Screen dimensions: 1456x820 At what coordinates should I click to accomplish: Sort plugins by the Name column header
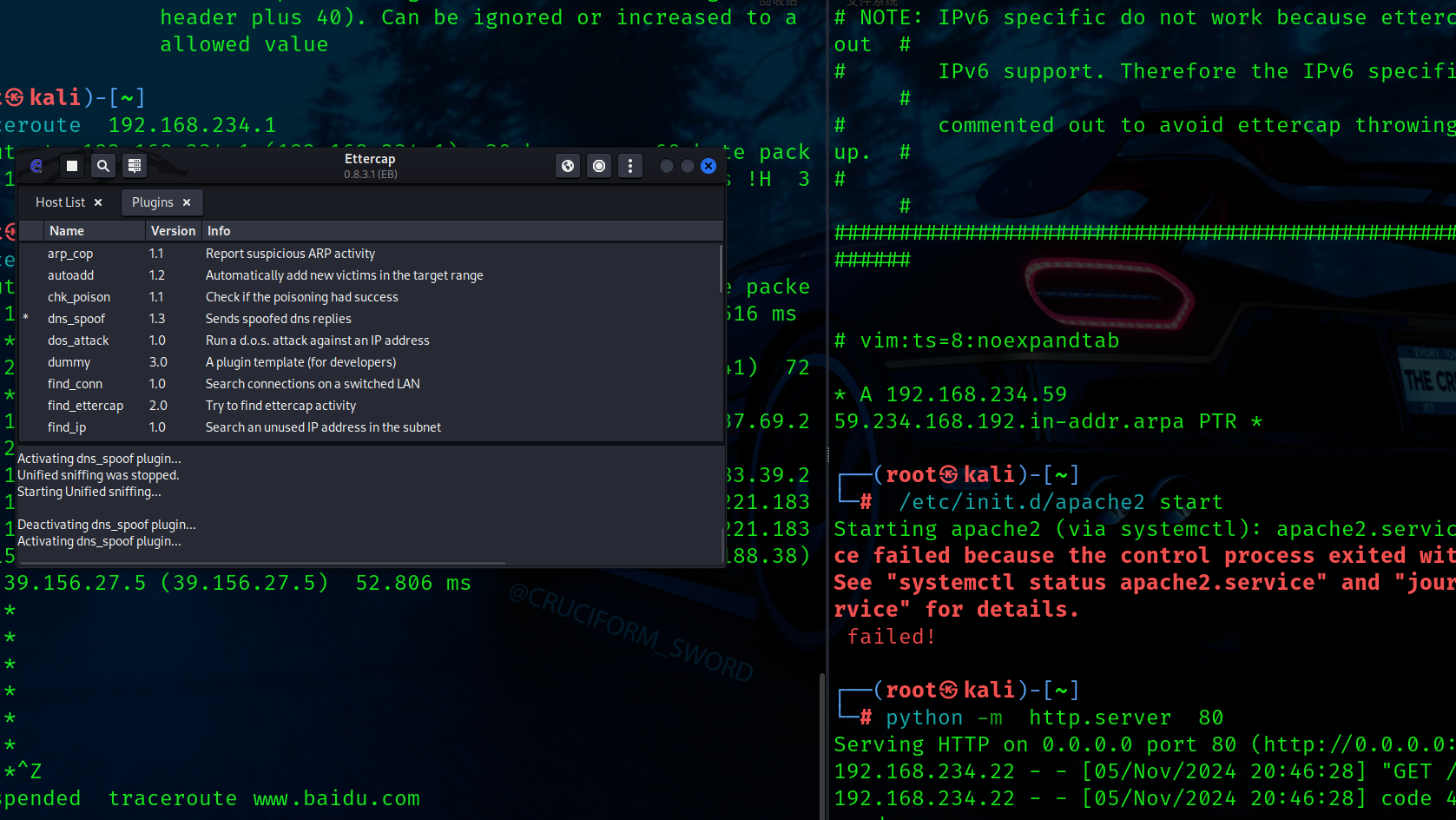(94, 231)
